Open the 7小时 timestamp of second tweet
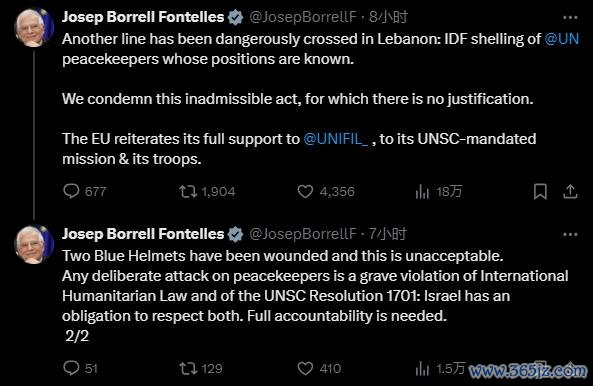 tap(388, 234)
